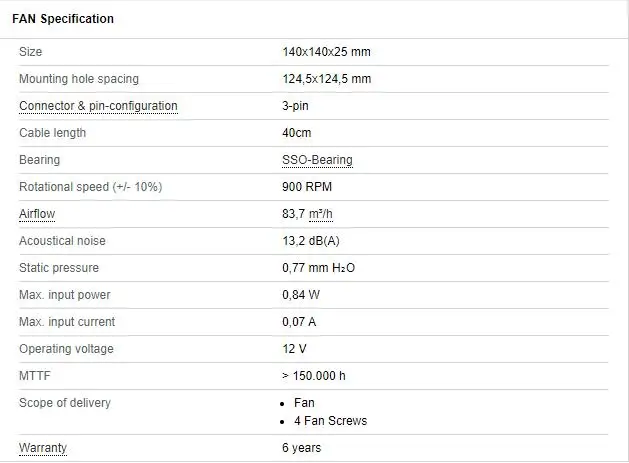The height and width of the screenshot is (463, 629).
Task: Open the Airflow glossary link
Action: (x=37, y=214)
